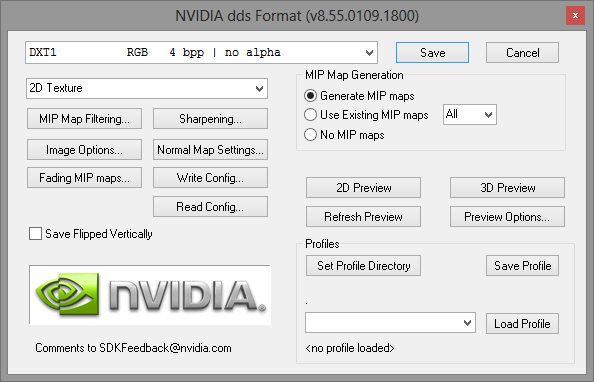The width and height of the screenshot is (594, 382).
Task: Expand the MIP level count 'All' dropdown
Action: point(470,114)
